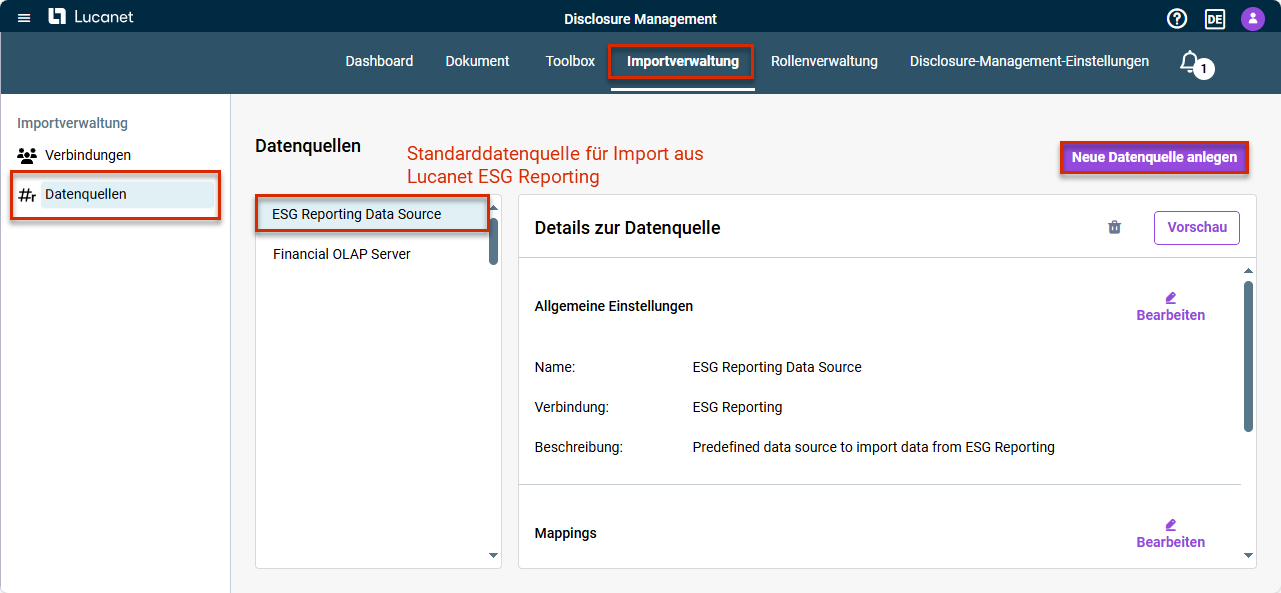Open the hamburger main menu
This screenshot has height=593, width=1281.
point(24,18)
